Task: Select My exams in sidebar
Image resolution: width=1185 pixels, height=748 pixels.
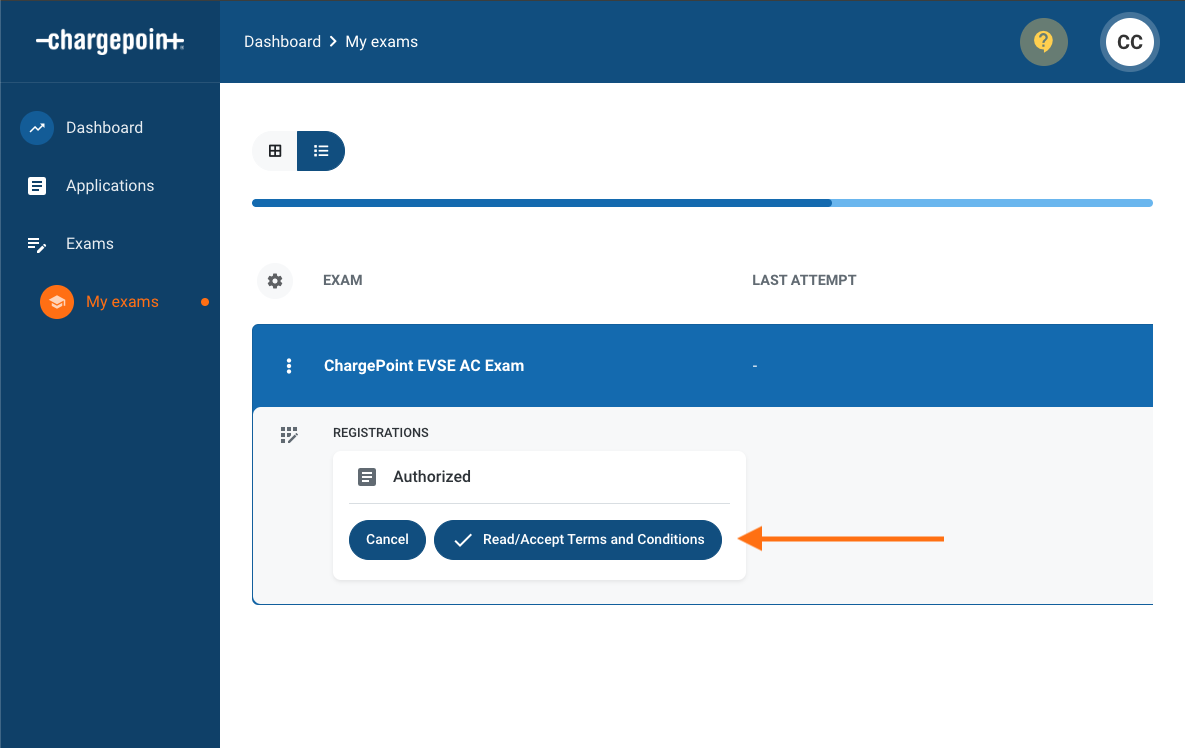Action: point(122,302)
